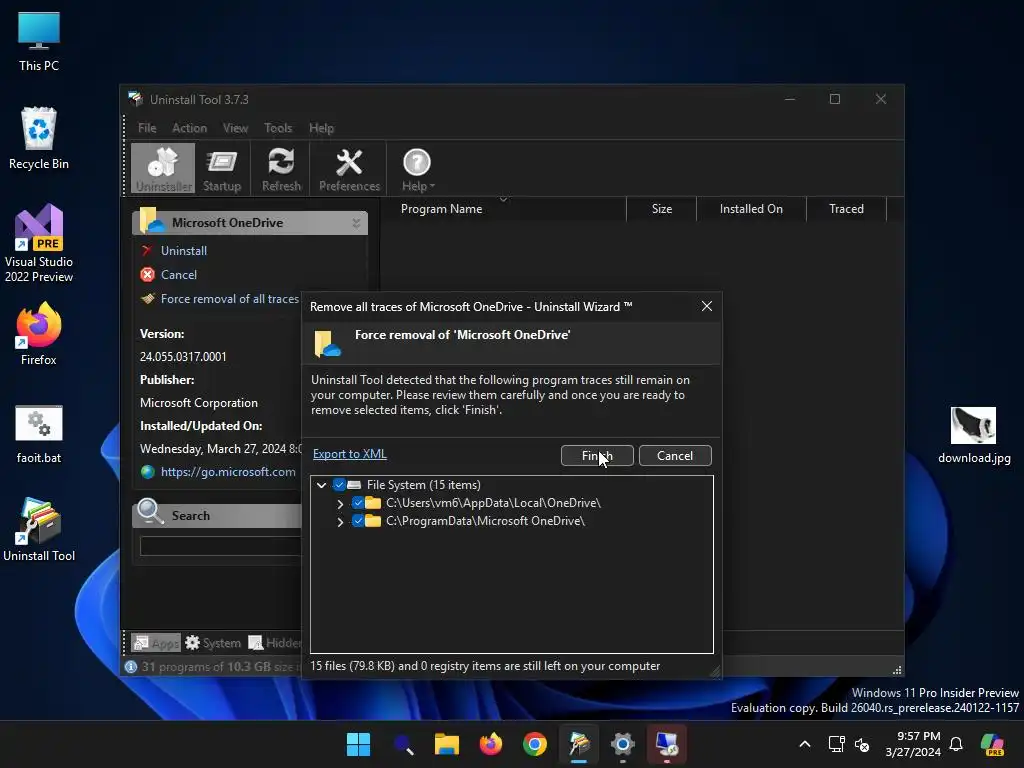
Task: Uncheck ProgramData\Microsoft OneDrive folder checkbox
Action: 358,520
